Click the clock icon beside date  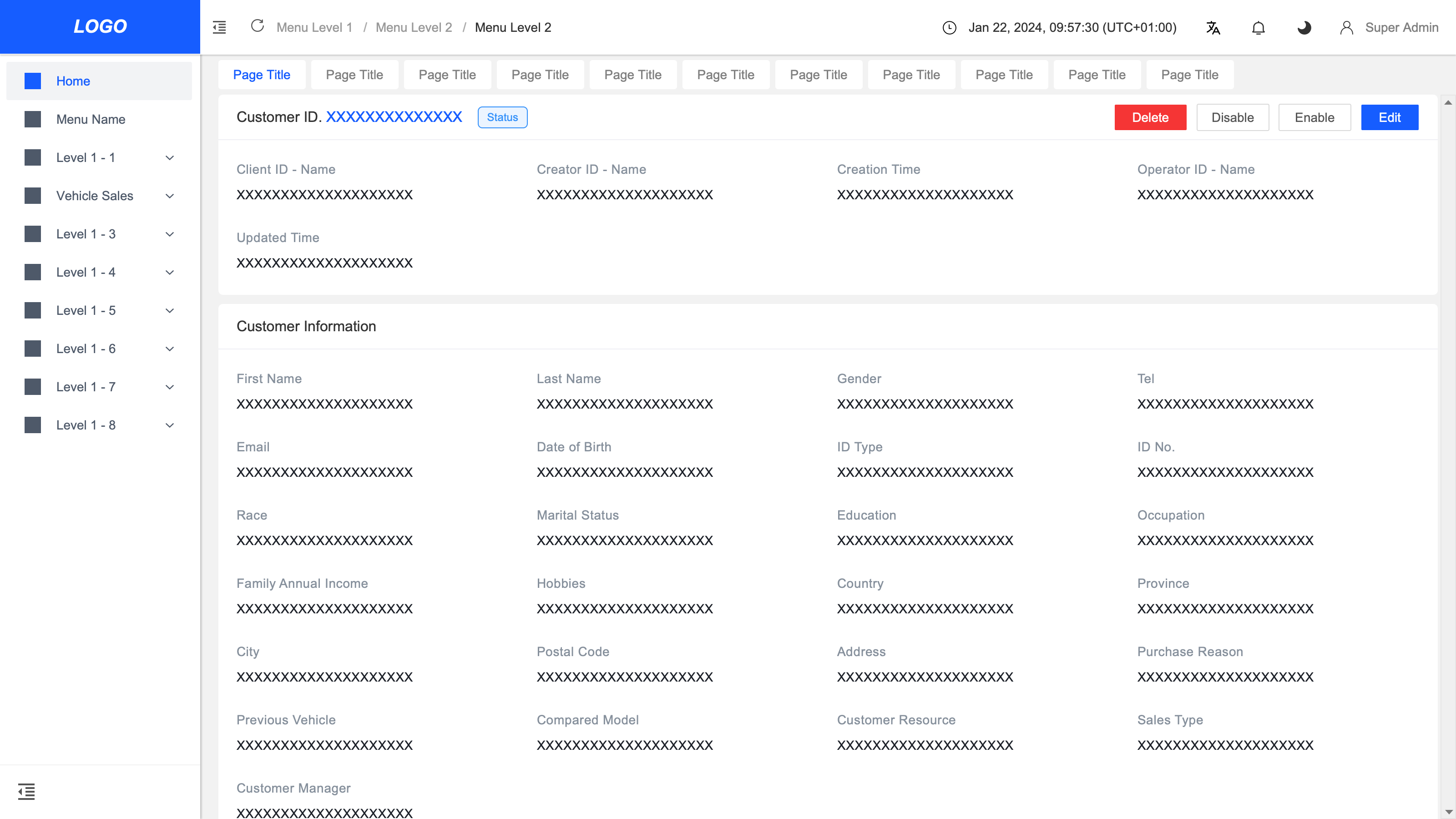pos(950,28)
